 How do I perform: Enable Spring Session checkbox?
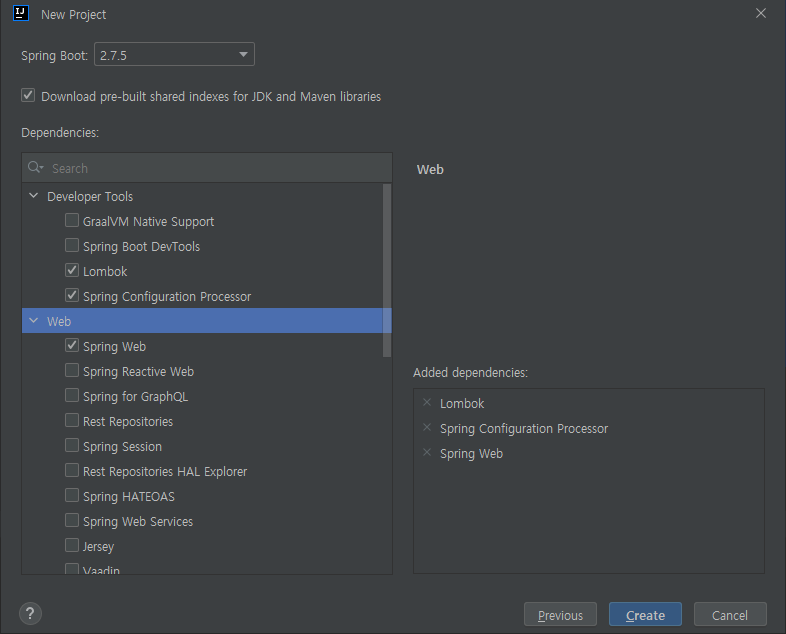click(72, 445)
